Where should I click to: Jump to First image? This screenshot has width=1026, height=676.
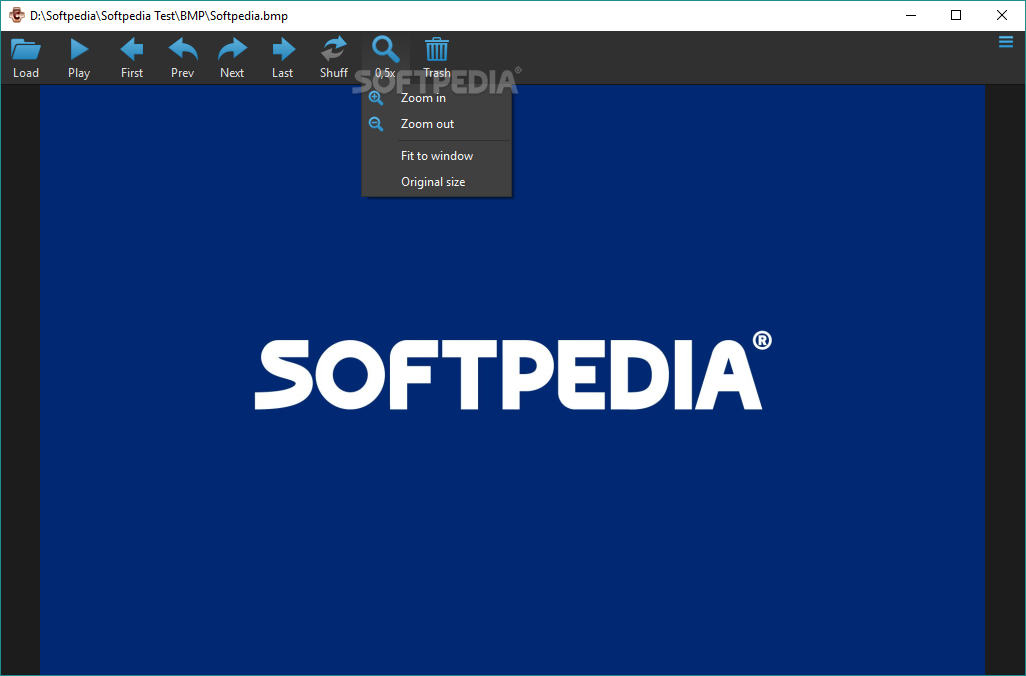click(x=132, y=58)
